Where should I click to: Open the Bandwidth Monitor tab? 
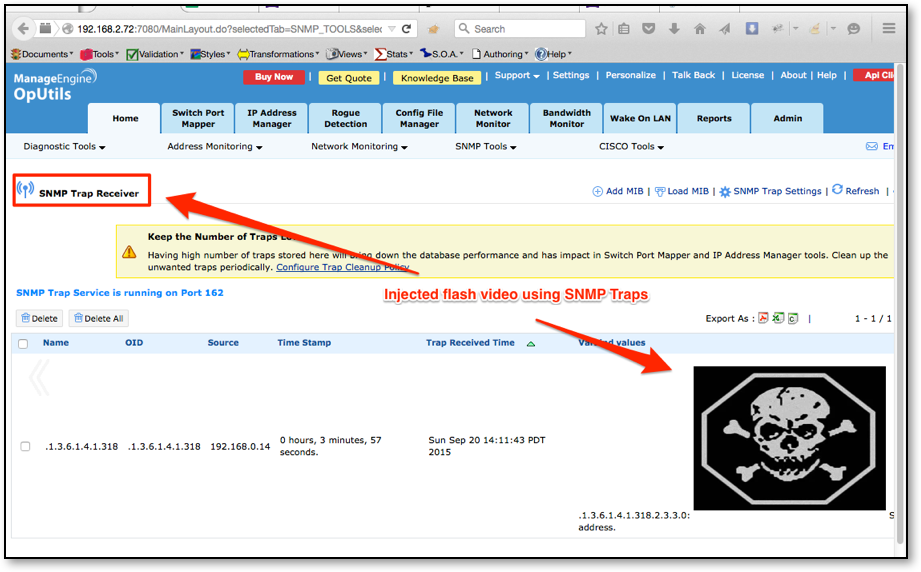(x=566, y=118)
